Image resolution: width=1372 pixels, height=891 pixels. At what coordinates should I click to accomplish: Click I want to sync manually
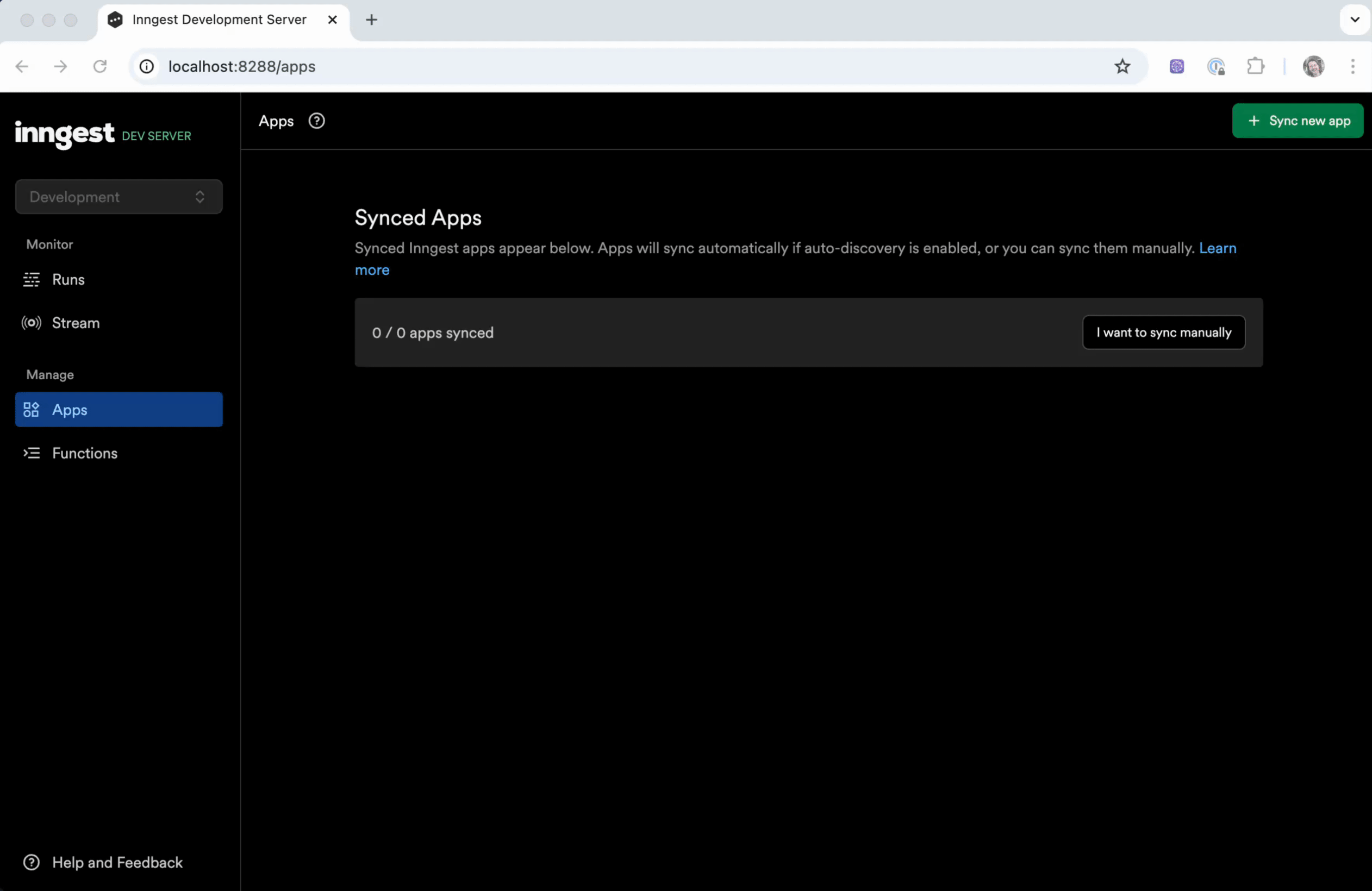(1163, 332)
